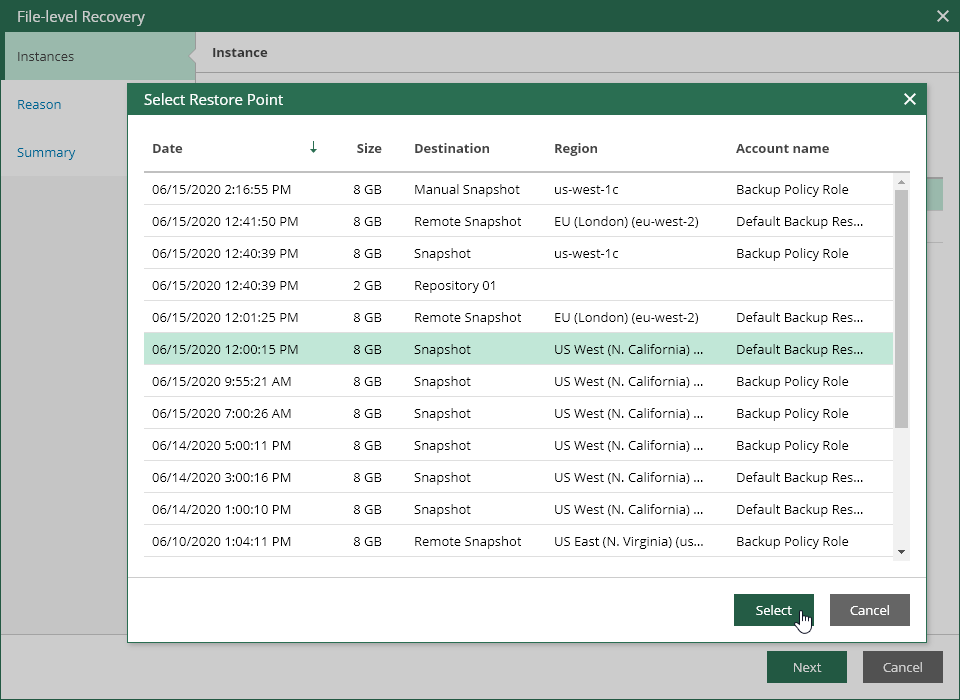The image size is (960, 700).
Task: Click US East (N. Virginia) region cell
Action: (628, 541)
